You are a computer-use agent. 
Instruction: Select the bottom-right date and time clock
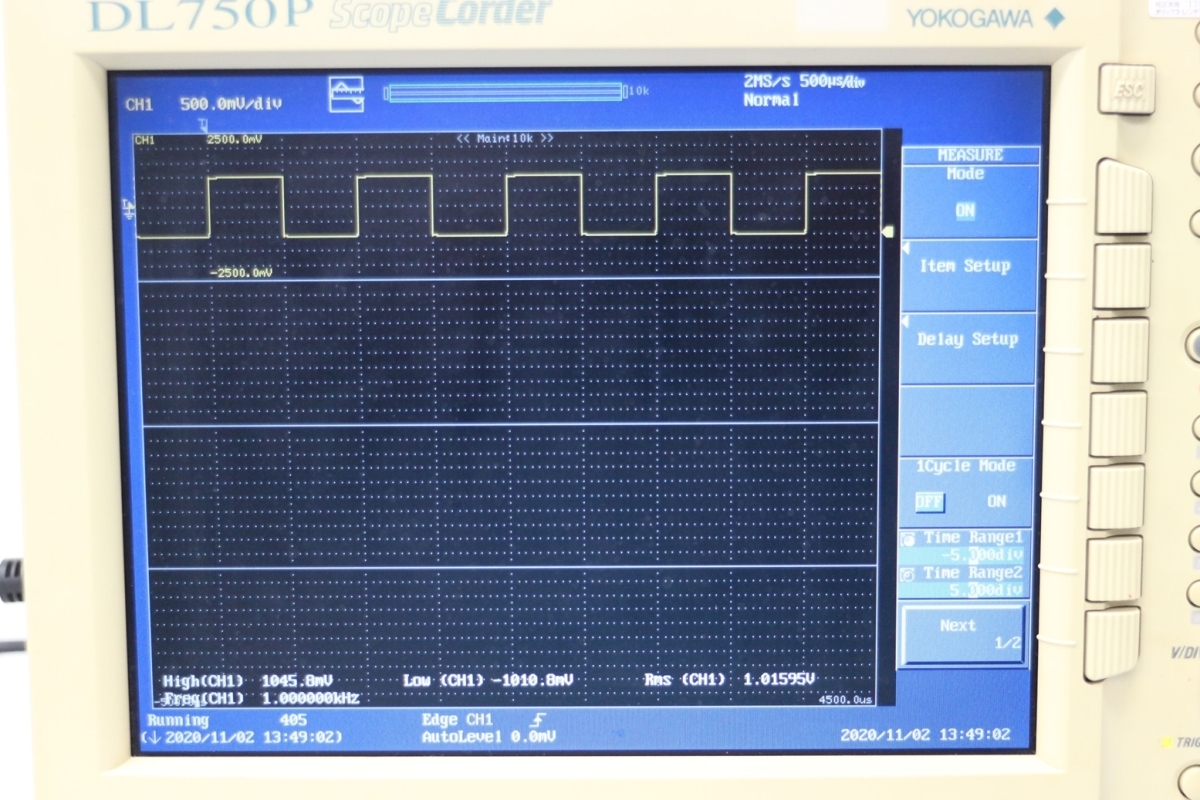coord(925,735)
